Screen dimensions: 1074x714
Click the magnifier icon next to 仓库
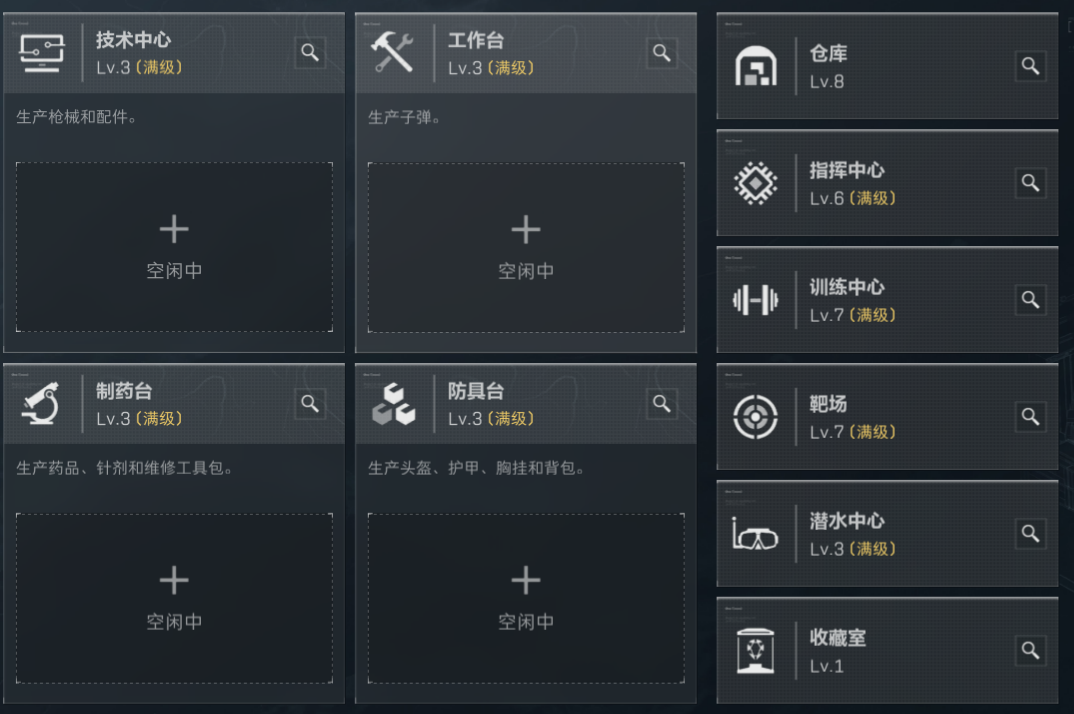pyautogui.click(x=1030, y=66)
